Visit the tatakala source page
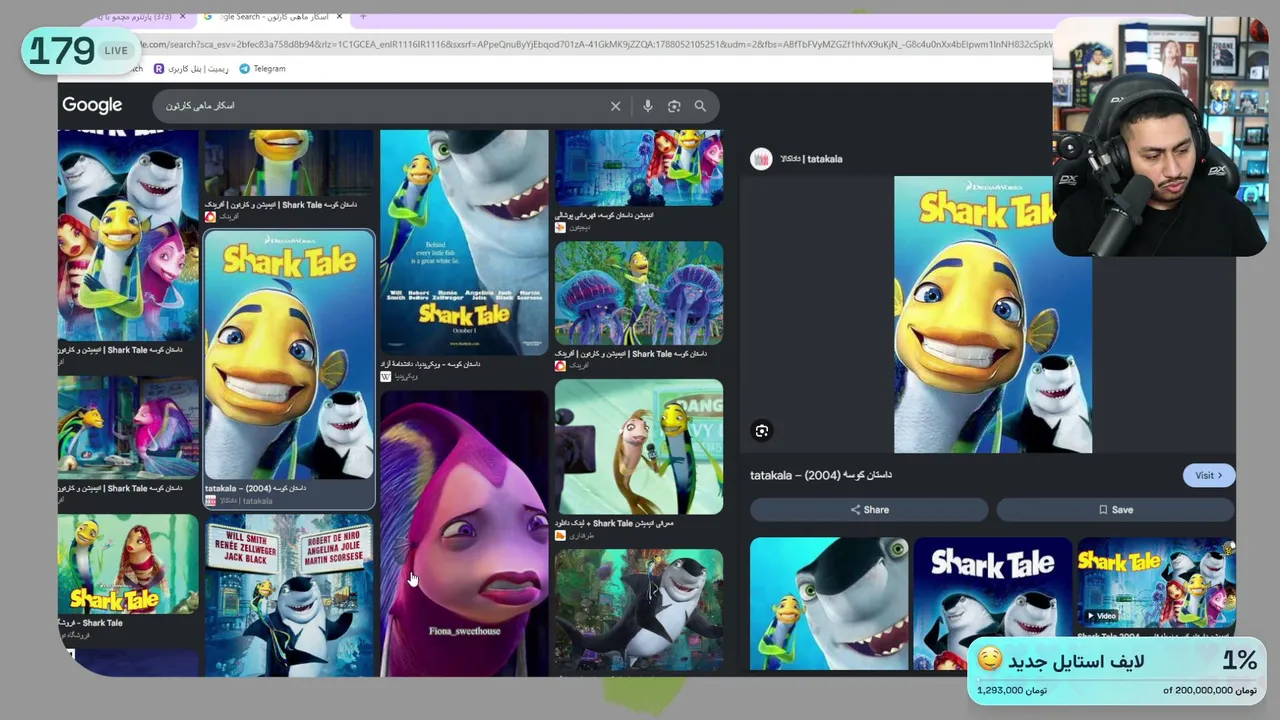The width and height of the screenshot is (1280, 720). [1209, 476]
